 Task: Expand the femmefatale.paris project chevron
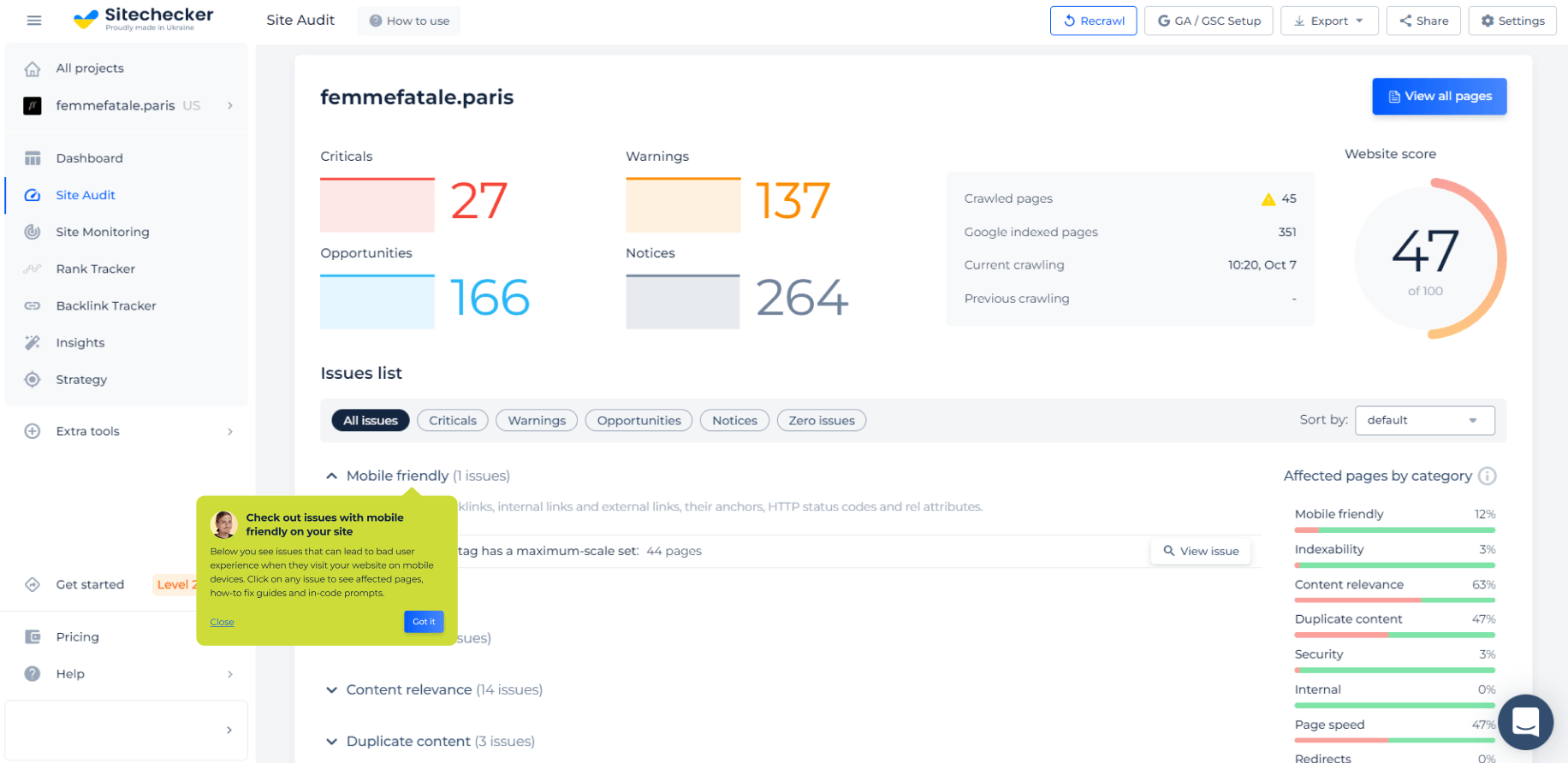[x=230, y=105]
